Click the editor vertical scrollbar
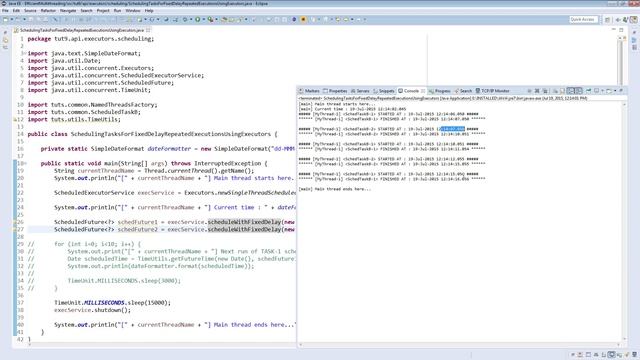The height and width of the screenshot is (360, 640). (620, 60)
